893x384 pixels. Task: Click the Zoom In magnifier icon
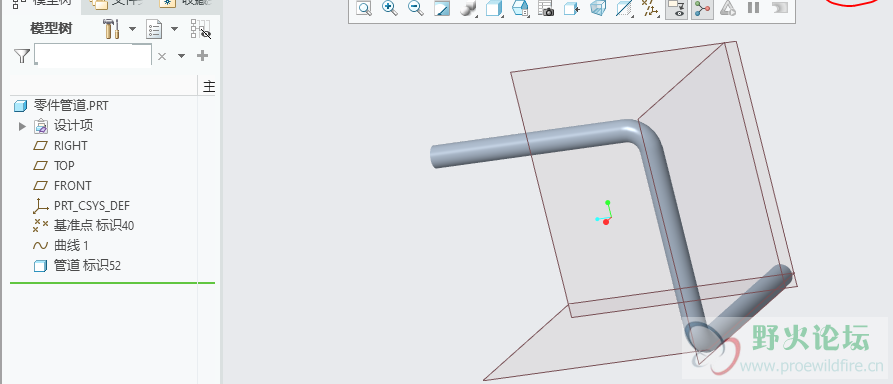(390, 8)
